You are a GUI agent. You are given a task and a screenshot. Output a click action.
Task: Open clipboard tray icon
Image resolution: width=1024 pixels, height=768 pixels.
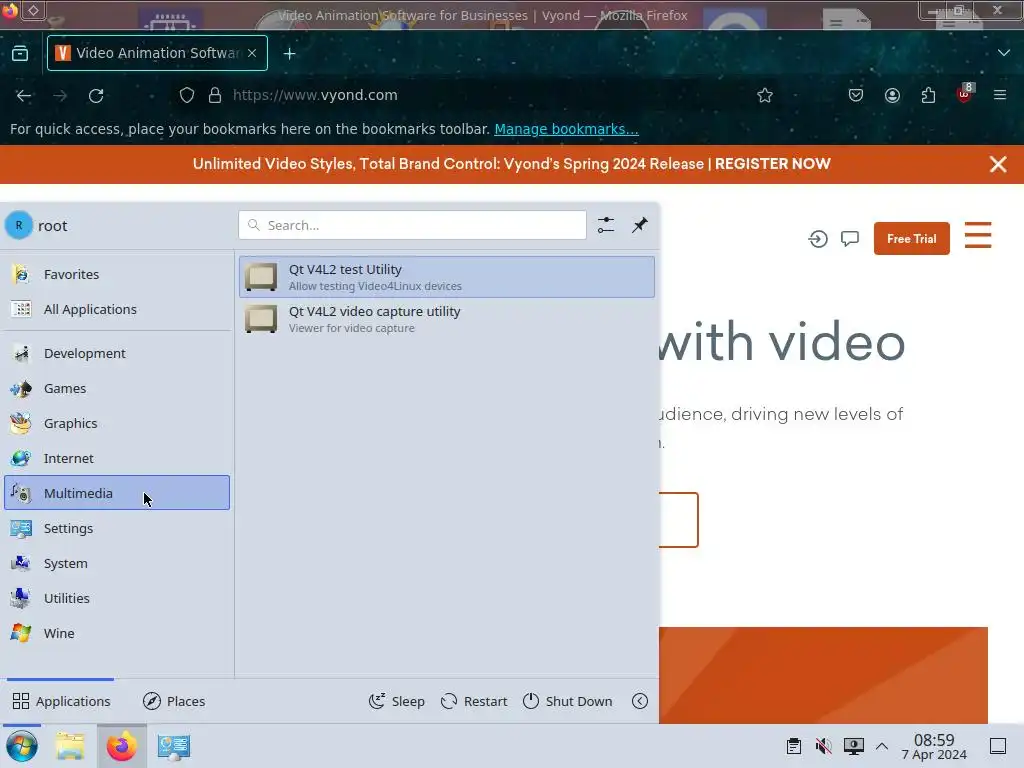click(x=793, y=746)
